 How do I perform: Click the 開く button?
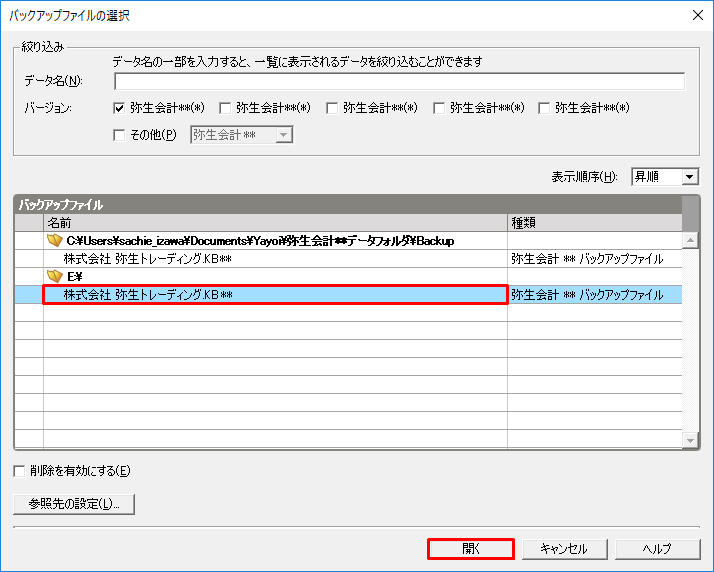(x=471, y=549)
